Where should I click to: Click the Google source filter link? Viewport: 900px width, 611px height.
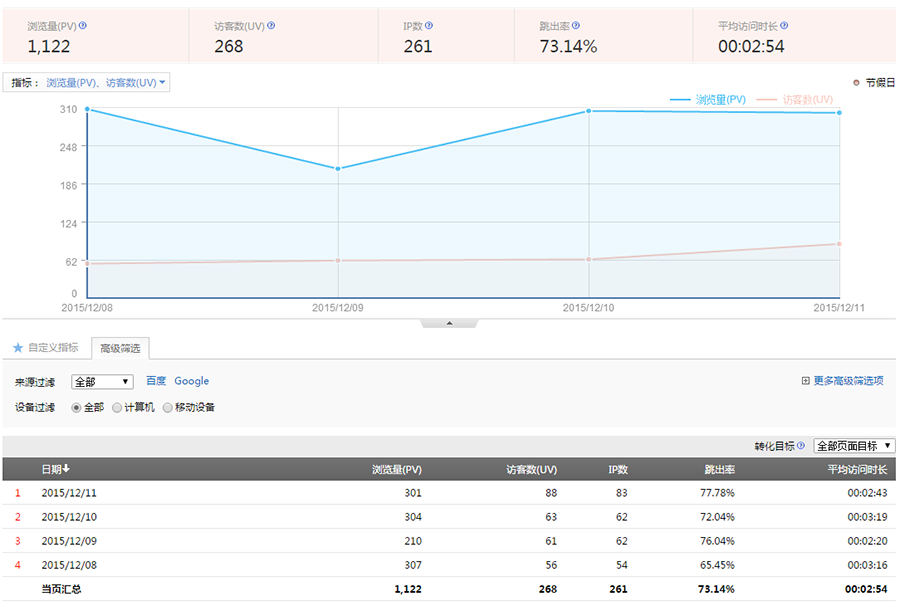(x=192, y=381)
